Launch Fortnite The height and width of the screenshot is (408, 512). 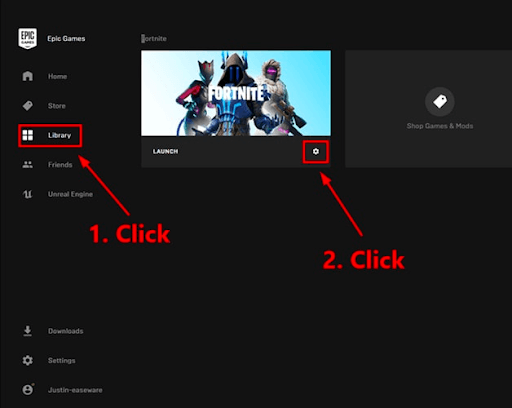165,151
